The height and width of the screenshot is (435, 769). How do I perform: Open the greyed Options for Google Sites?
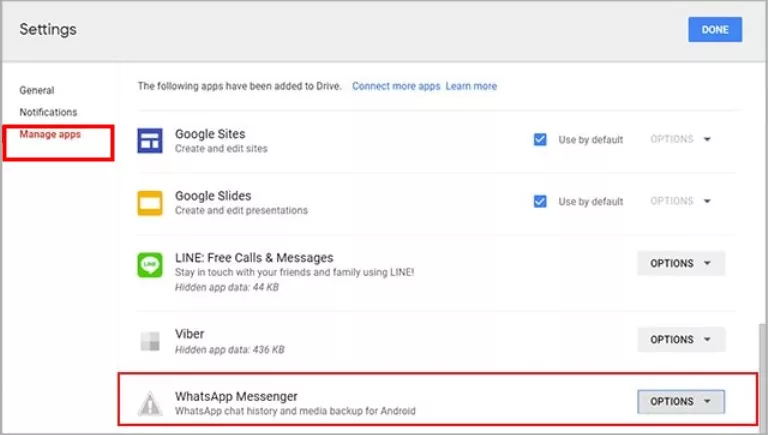pyautogui.click(x=680, y=139)
